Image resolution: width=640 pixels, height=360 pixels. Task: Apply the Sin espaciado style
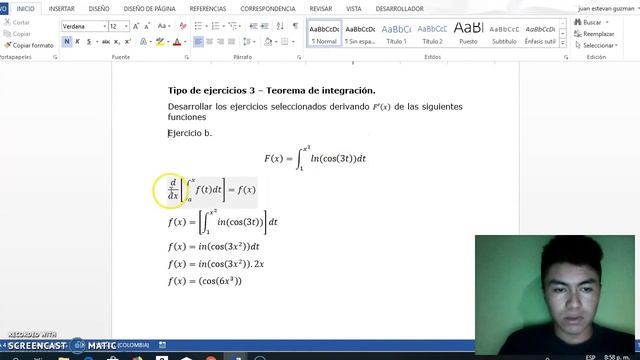click(x=360, y=34)
